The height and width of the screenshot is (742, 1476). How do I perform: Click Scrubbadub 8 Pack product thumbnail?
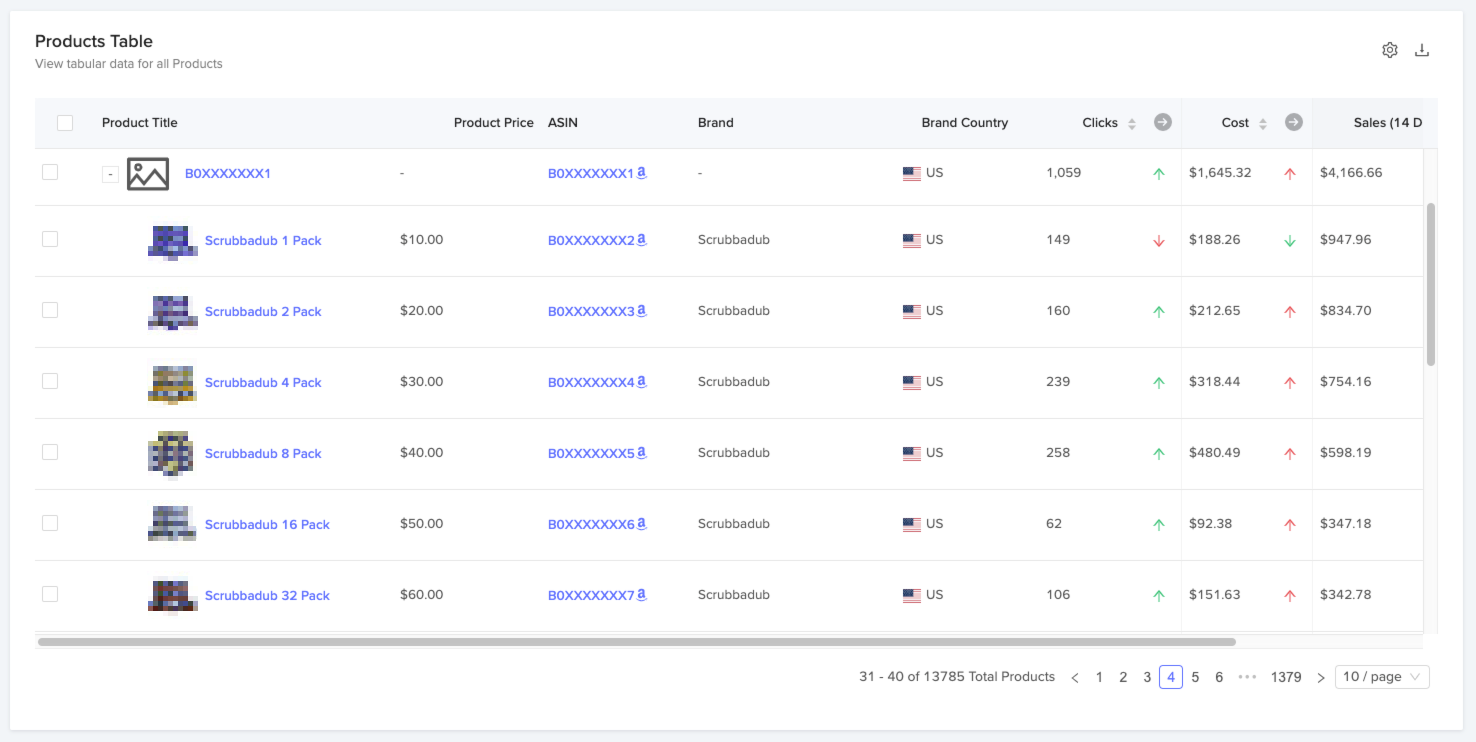(172, 453)
